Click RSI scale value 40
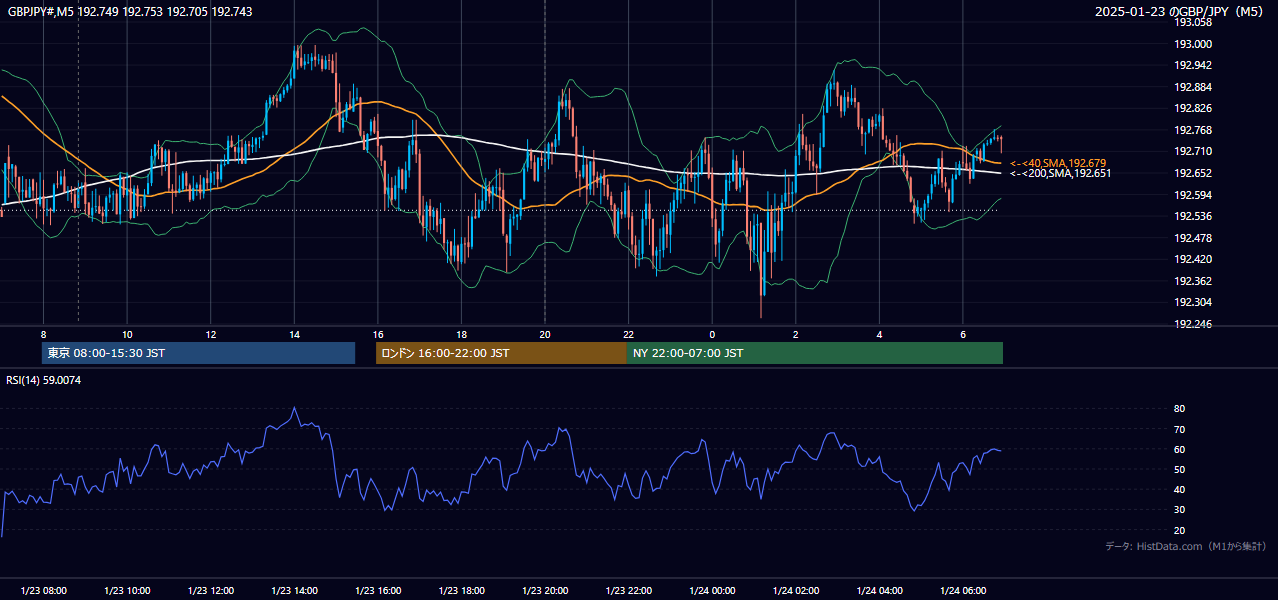Screen dimensions: 1278x600 click(x=1180, y=490)
